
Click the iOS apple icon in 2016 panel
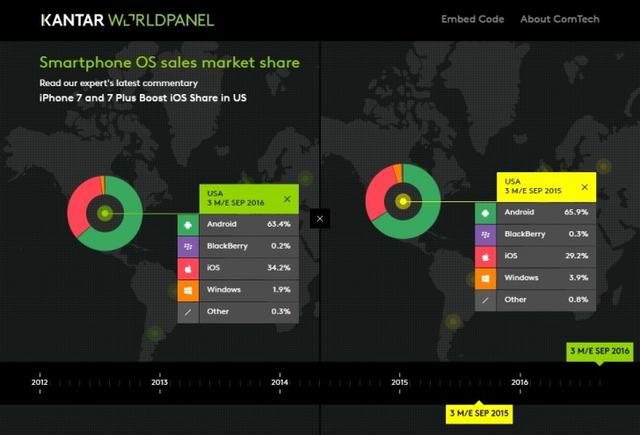point(187,269)
